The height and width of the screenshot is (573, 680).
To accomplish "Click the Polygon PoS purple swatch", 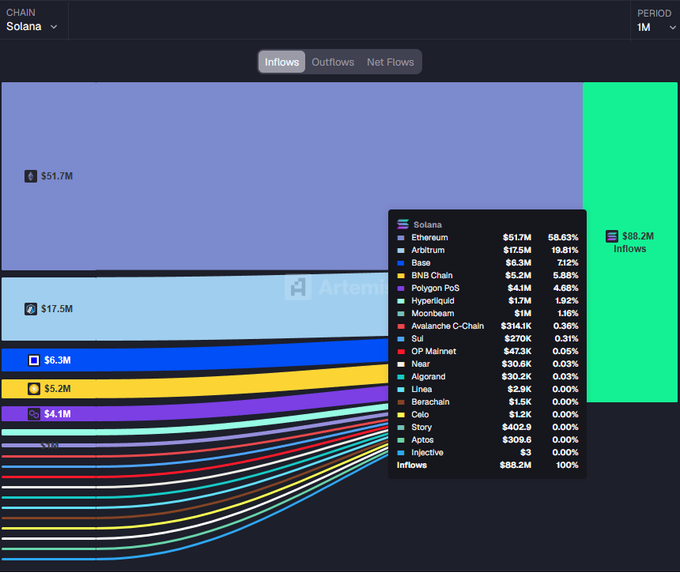I will (401, 288).
